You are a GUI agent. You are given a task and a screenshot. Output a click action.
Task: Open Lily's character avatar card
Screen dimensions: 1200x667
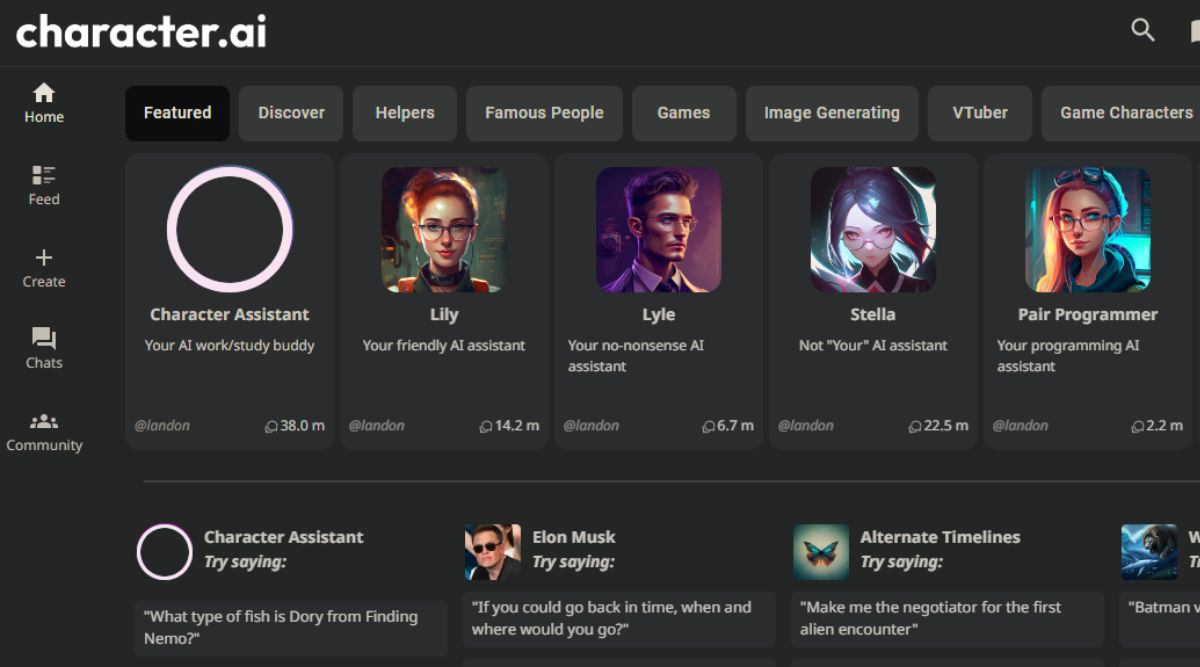444,230
